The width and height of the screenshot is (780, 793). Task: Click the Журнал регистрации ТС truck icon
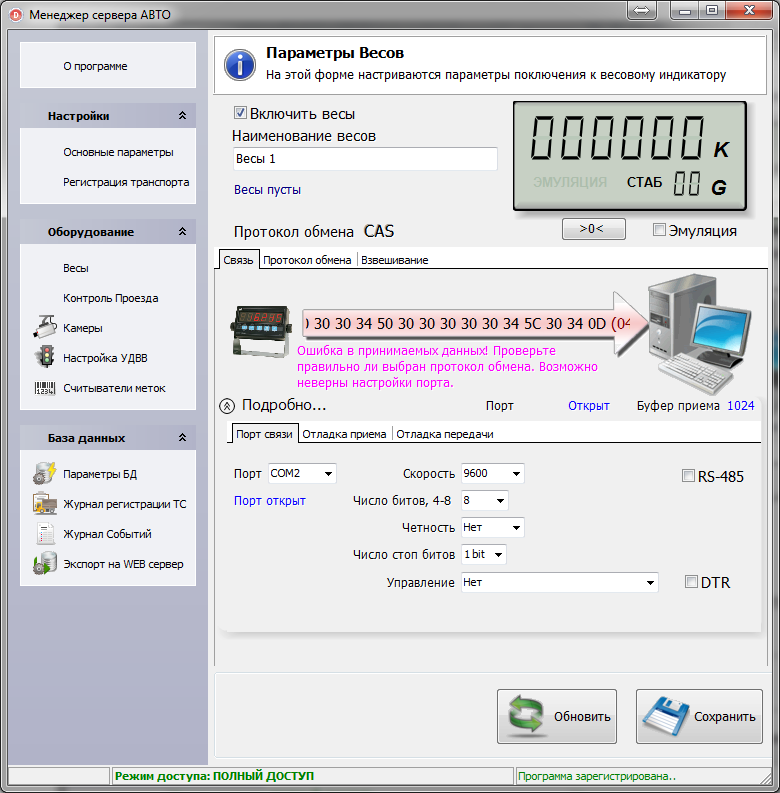coord(44,504)
